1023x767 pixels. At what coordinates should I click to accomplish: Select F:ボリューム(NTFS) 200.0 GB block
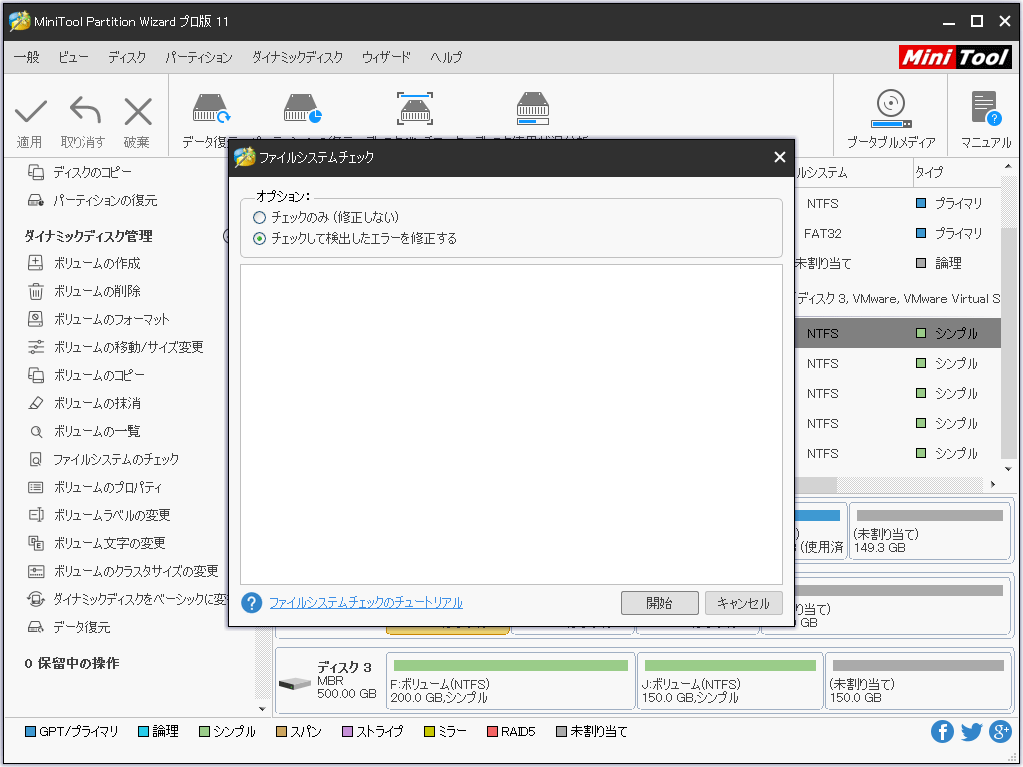(511, 682)
